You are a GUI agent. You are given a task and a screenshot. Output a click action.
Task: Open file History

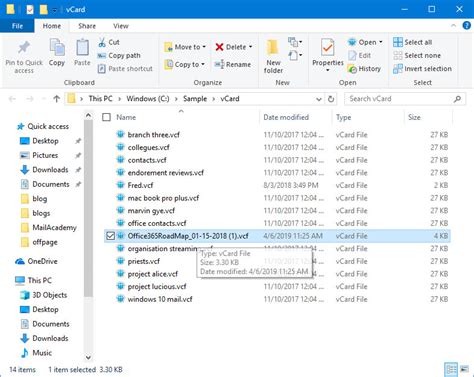pyautogui.click(x=364, y=69)
